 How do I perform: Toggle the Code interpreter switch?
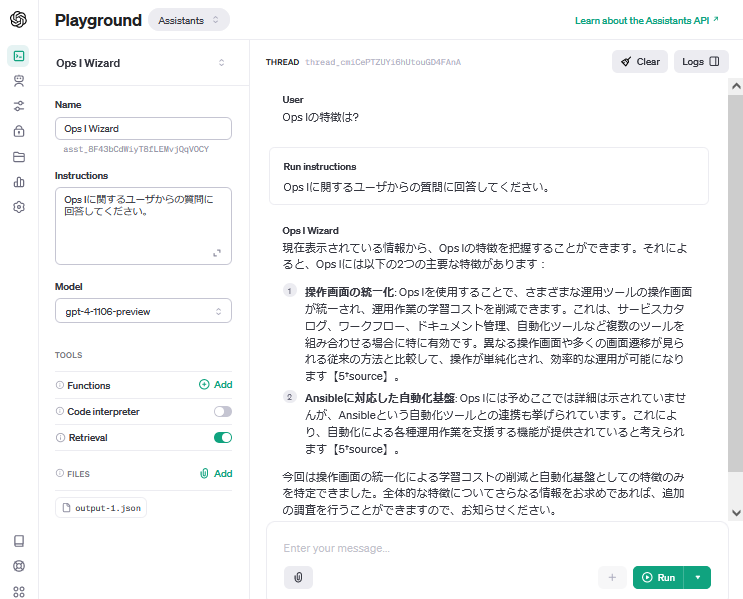coord(223,411)
